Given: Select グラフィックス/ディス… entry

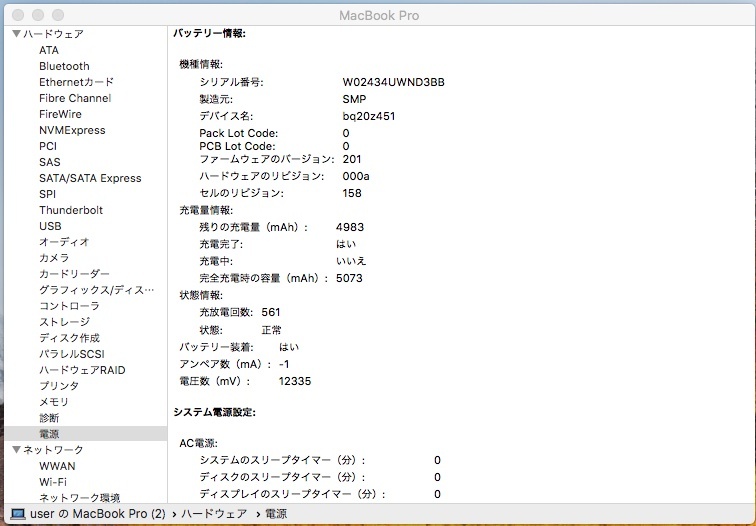Looking at the screenshot, I should [96, 290].
